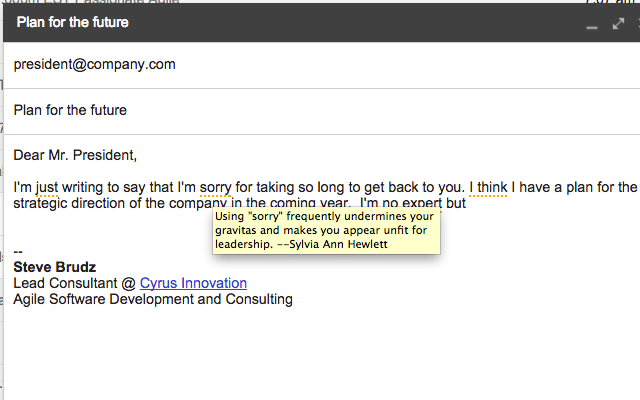This screenshot has width=640, height=400.
Task: Click the underlined word "sorry"
Action: tap(216, 187)
